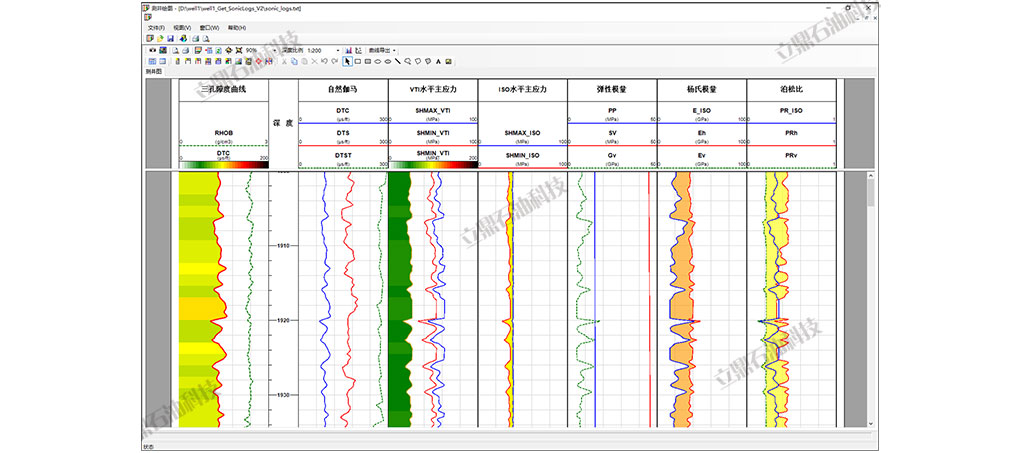Screen dimensions: 1024x453
Task: Select the 弹性模量 track title
Action: [x=613, y=88]
